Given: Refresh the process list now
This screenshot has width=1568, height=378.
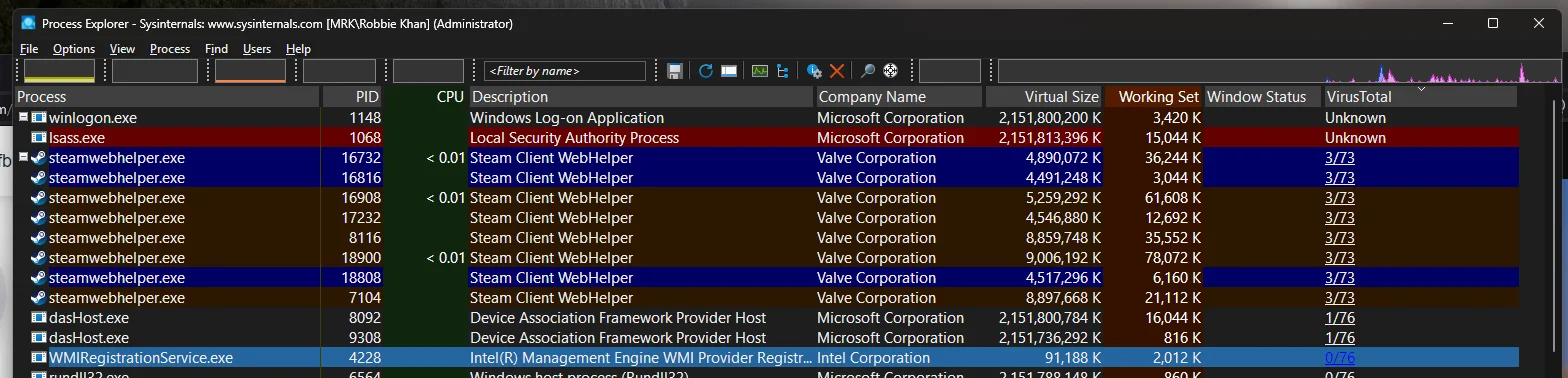Looking at the screenshot, I should [706, 71].
